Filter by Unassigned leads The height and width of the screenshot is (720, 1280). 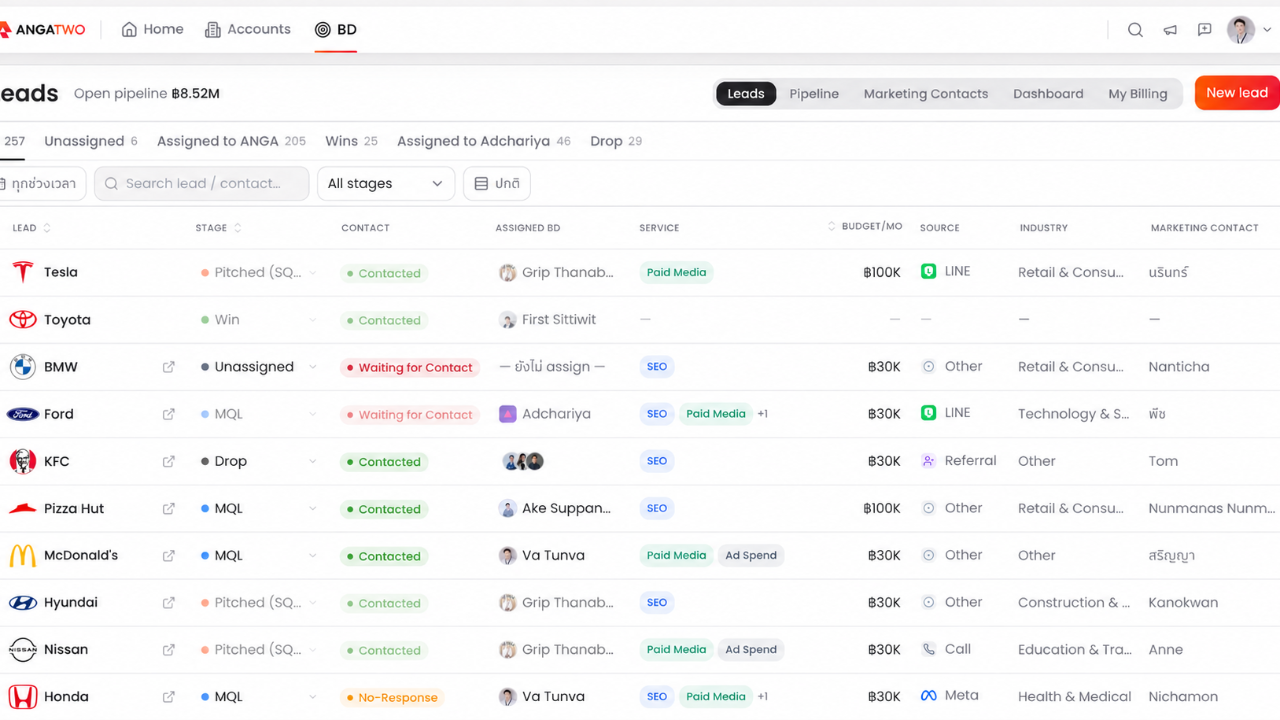coord(91,141)
